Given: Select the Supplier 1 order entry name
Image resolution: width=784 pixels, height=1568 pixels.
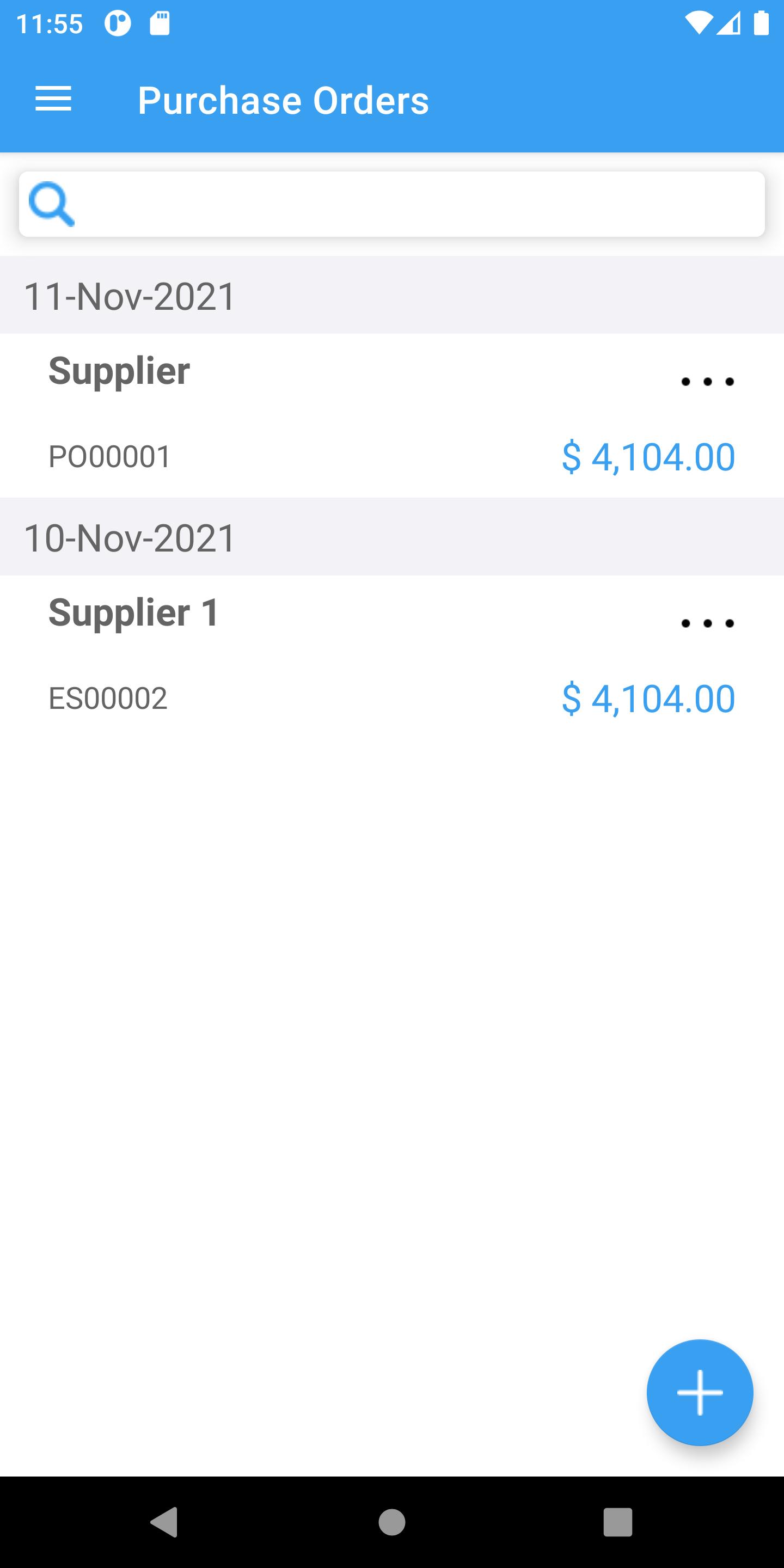Looking at the screenshot, I should tap(134, 612).
